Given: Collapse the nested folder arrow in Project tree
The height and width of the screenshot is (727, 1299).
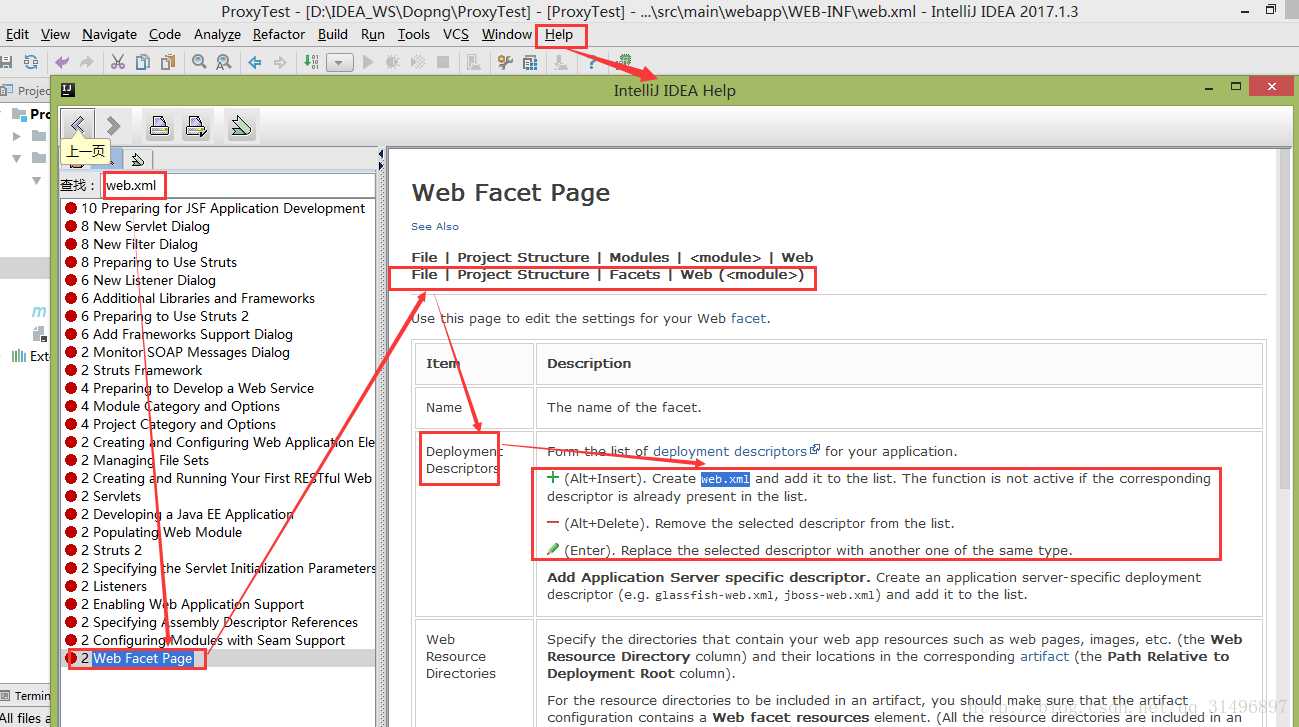Looking at the screenshot, I should coord(36,181).
